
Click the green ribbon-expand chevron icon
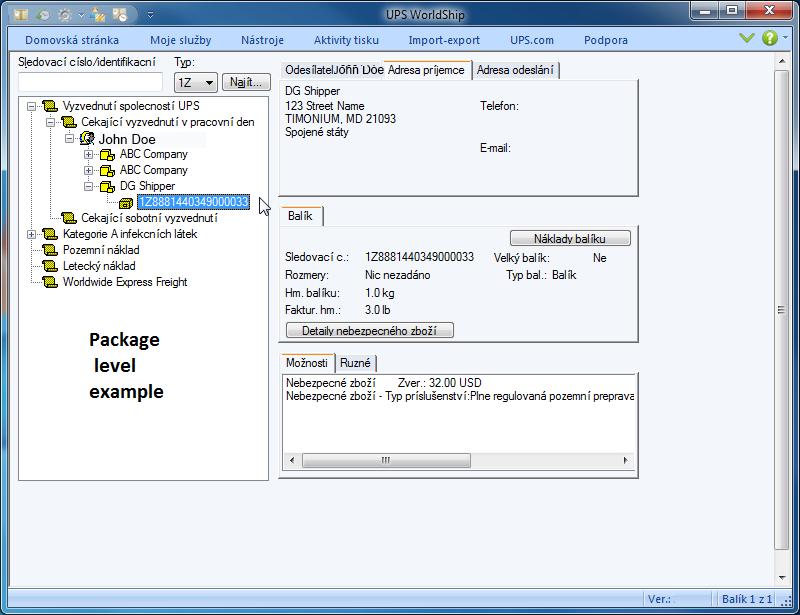coord(747,38)
